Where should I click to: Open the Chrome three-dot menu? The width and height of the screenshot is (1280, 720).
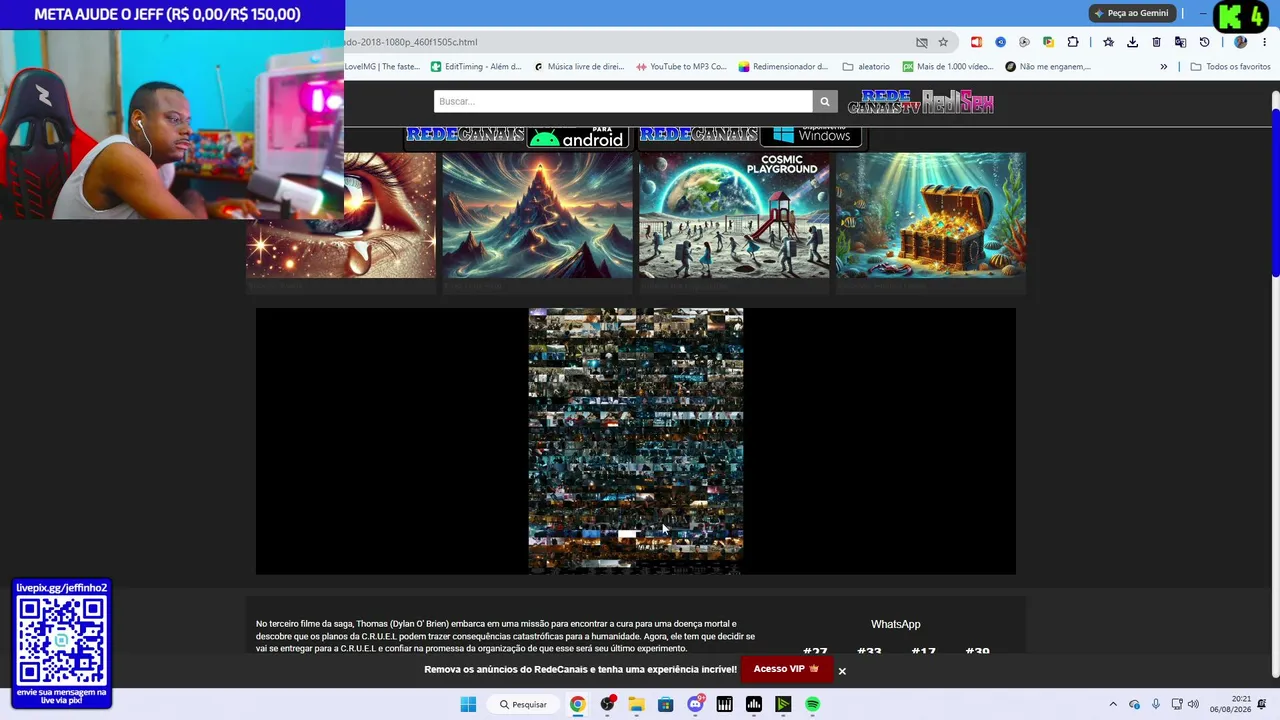tap(1263, 42)
